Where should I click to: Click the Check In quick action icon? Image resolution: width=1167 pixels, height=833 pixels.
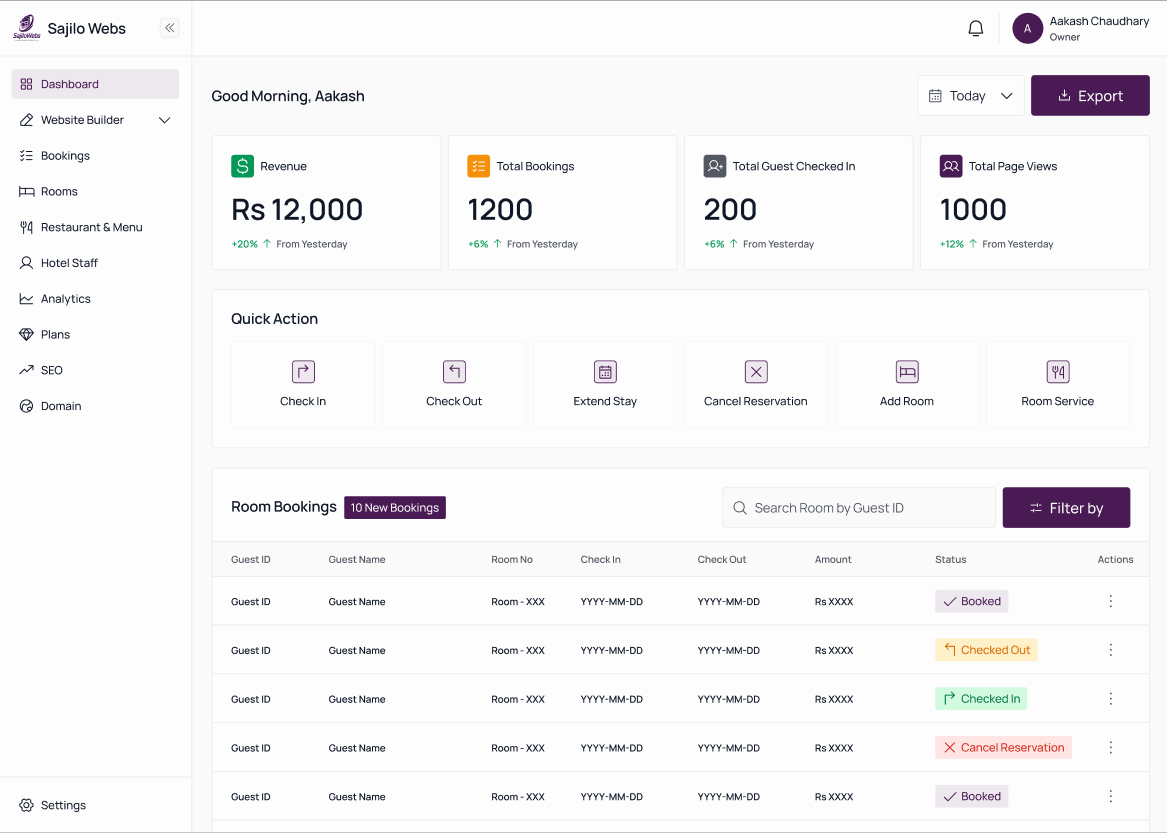pyautogui.click(x=303, y=372)
